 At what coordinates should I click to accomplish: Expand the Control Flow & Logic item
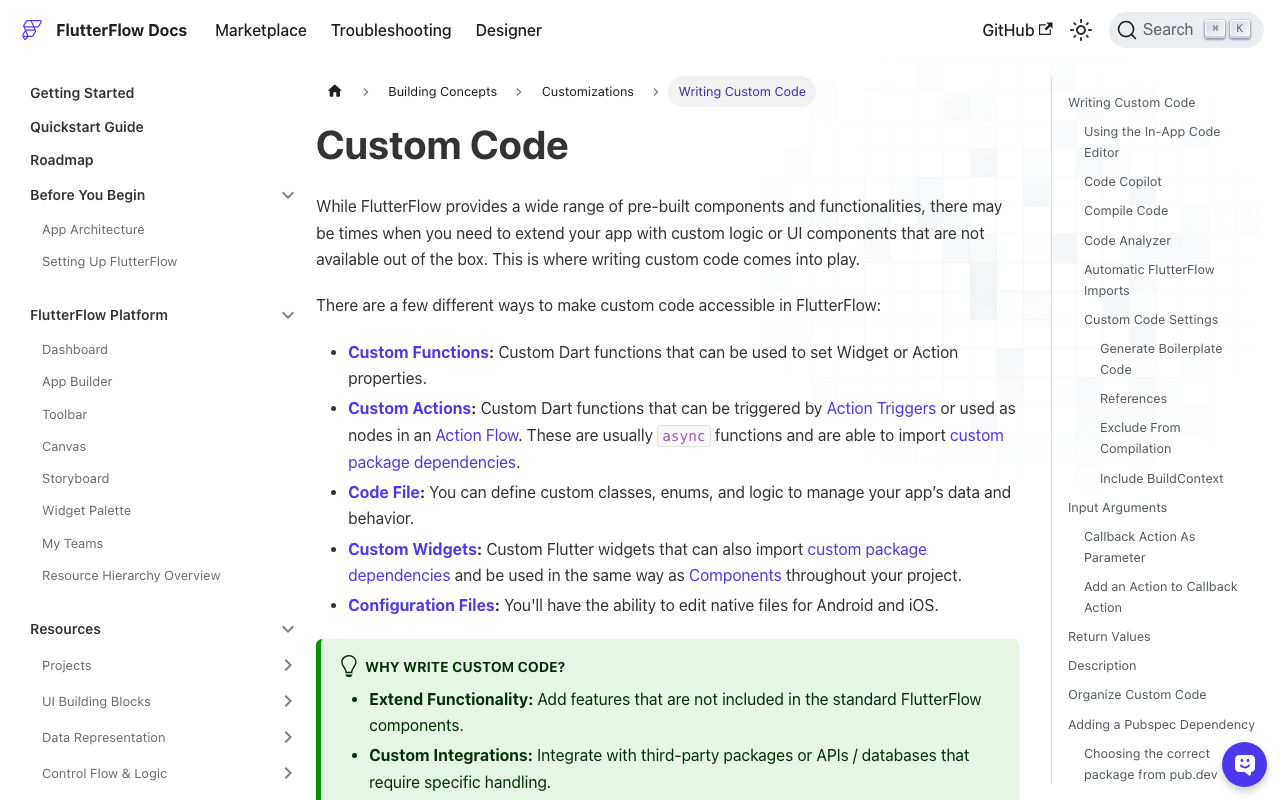[x=288, y=773]
